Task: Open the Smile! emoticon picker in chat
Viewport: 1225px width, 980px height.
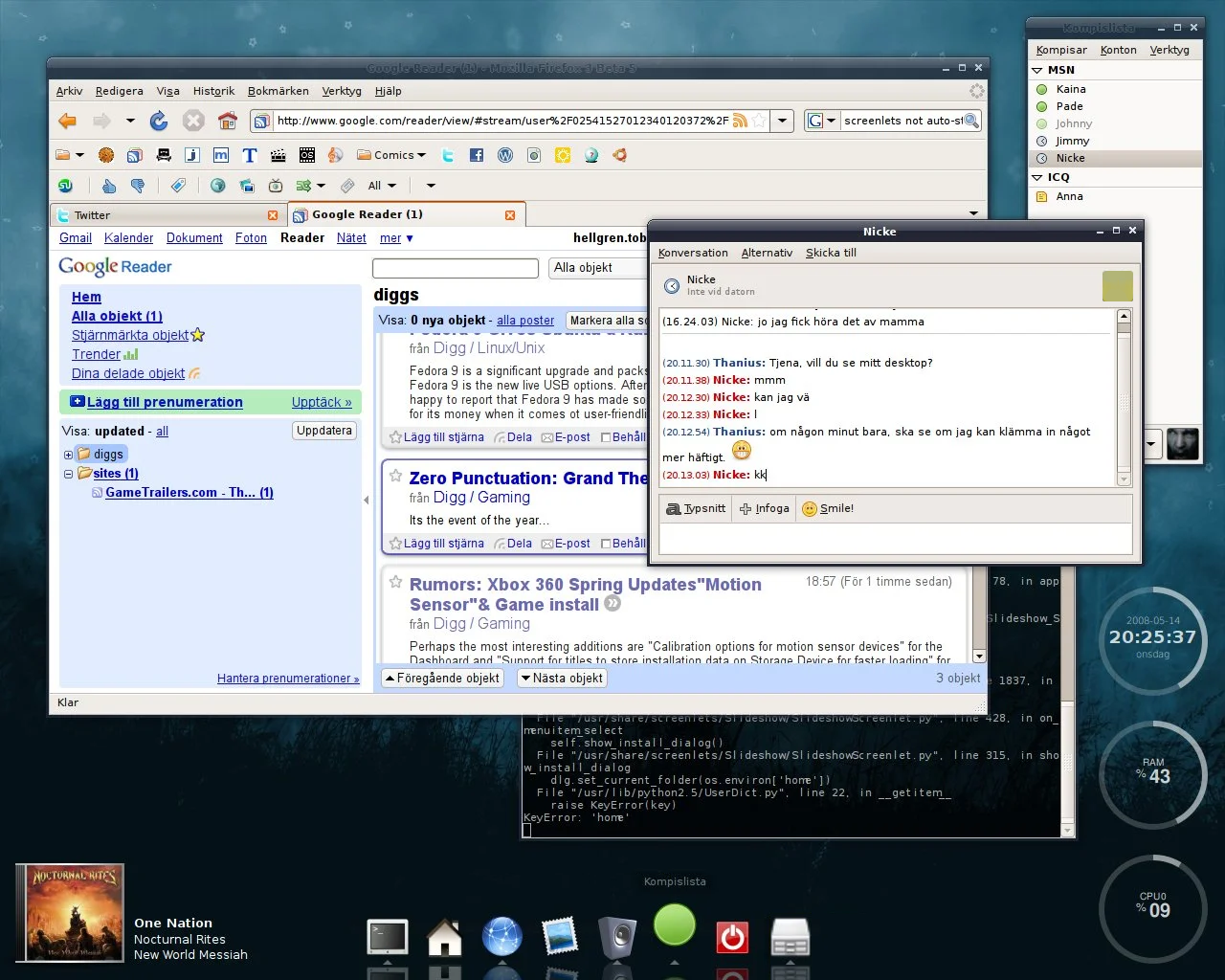Action: 828,509
